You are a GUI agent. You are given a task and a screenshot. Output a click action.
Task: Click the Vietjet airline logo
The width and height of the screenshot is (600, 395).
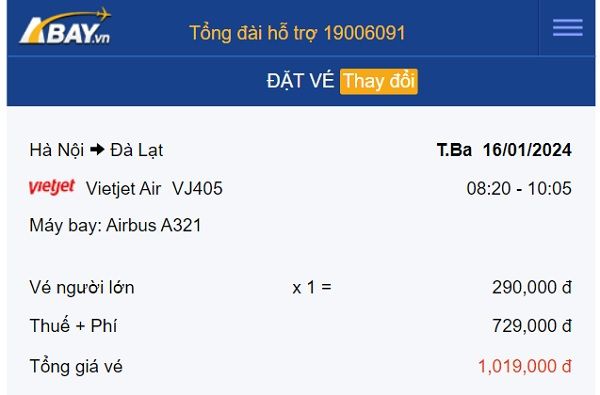pyautogui.click(x=52, y=187)
